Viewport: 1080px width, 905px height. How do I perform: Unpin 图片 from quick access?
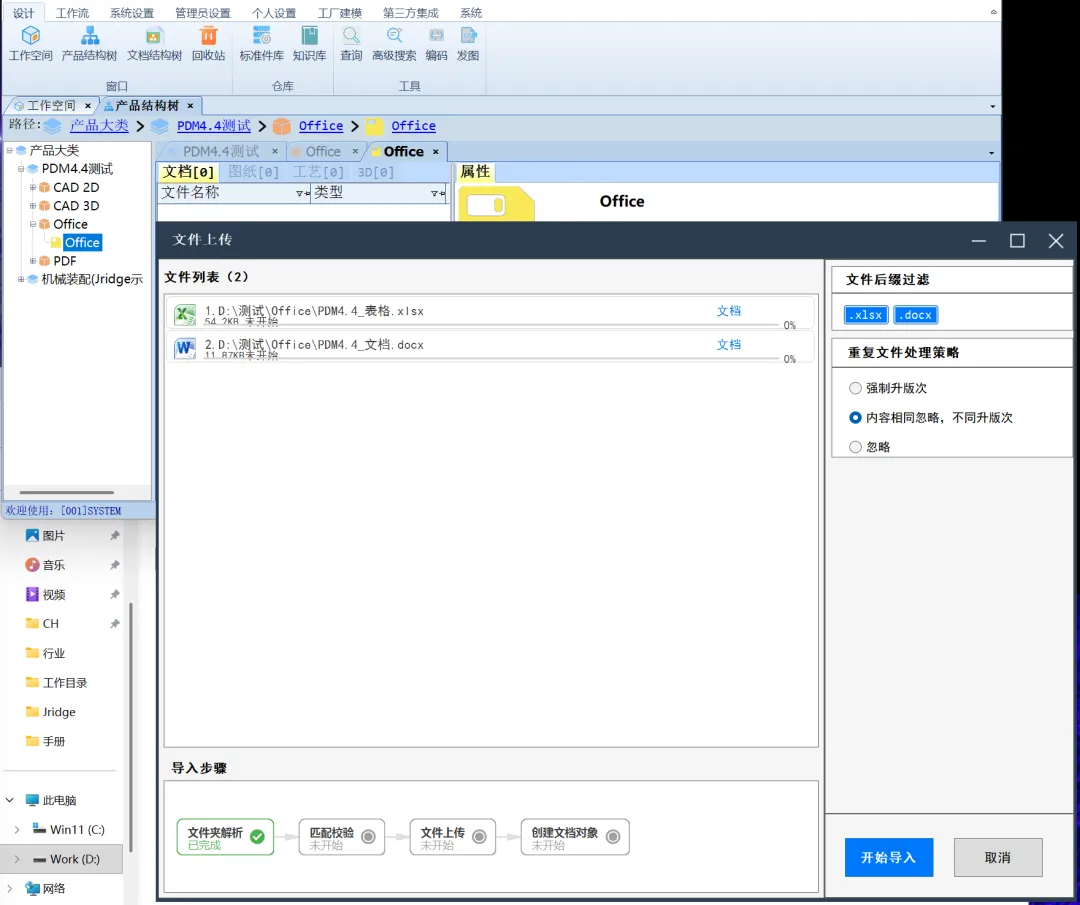click(x=114, y=535)
